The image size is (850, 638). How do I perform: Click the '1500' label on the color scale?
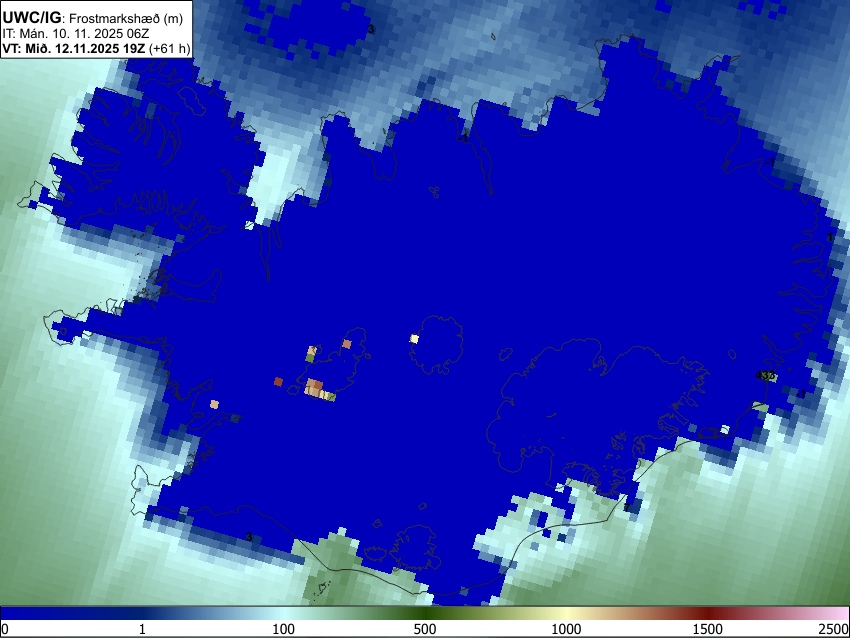(708, 629)
